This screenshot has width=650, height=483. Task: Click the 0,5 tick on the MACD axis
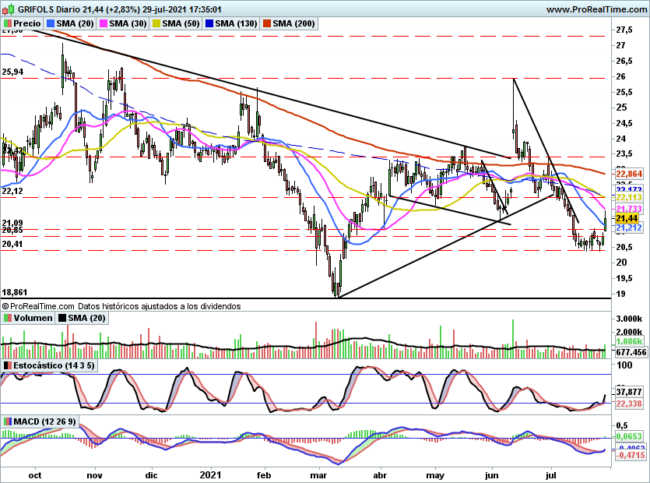[622, 425]
